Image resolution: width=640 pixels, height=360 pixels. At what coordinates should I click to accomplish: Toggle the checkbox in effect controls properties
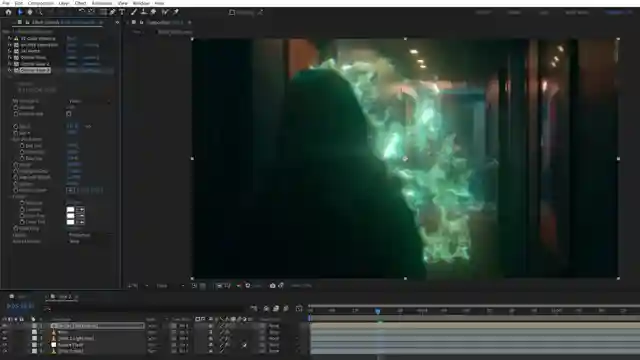point(69,114)
